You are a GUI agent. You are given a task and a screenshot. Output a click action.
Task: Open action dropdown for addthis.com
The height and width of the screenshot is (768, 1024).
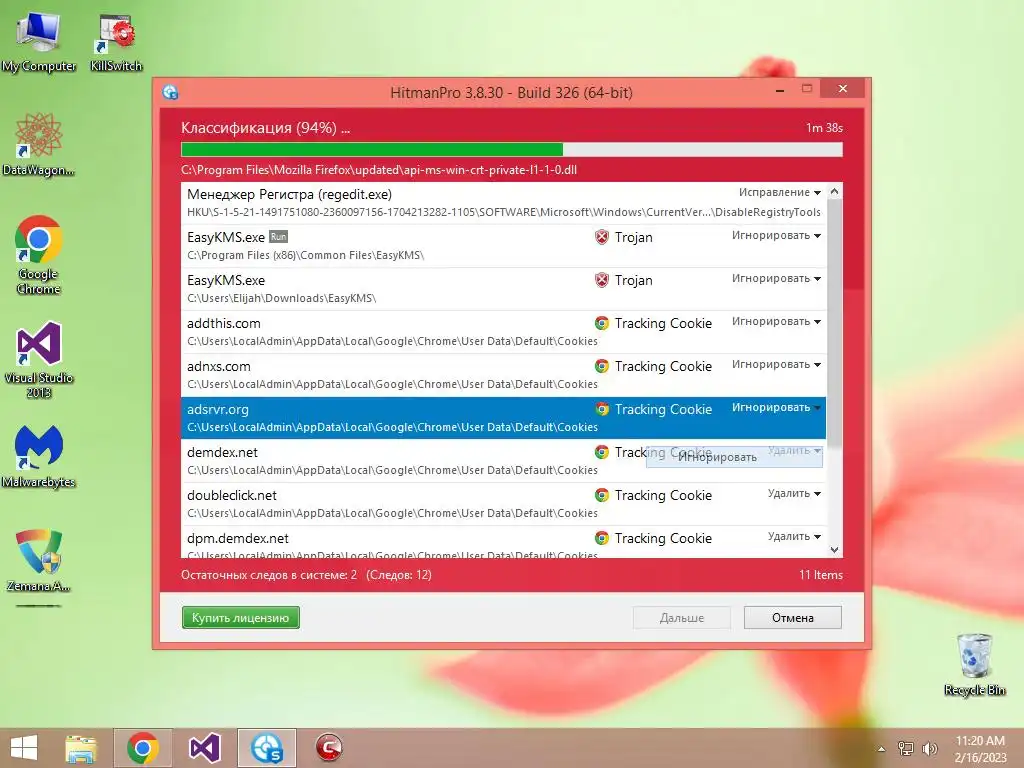pyautogui.click(x=776, y=321)
